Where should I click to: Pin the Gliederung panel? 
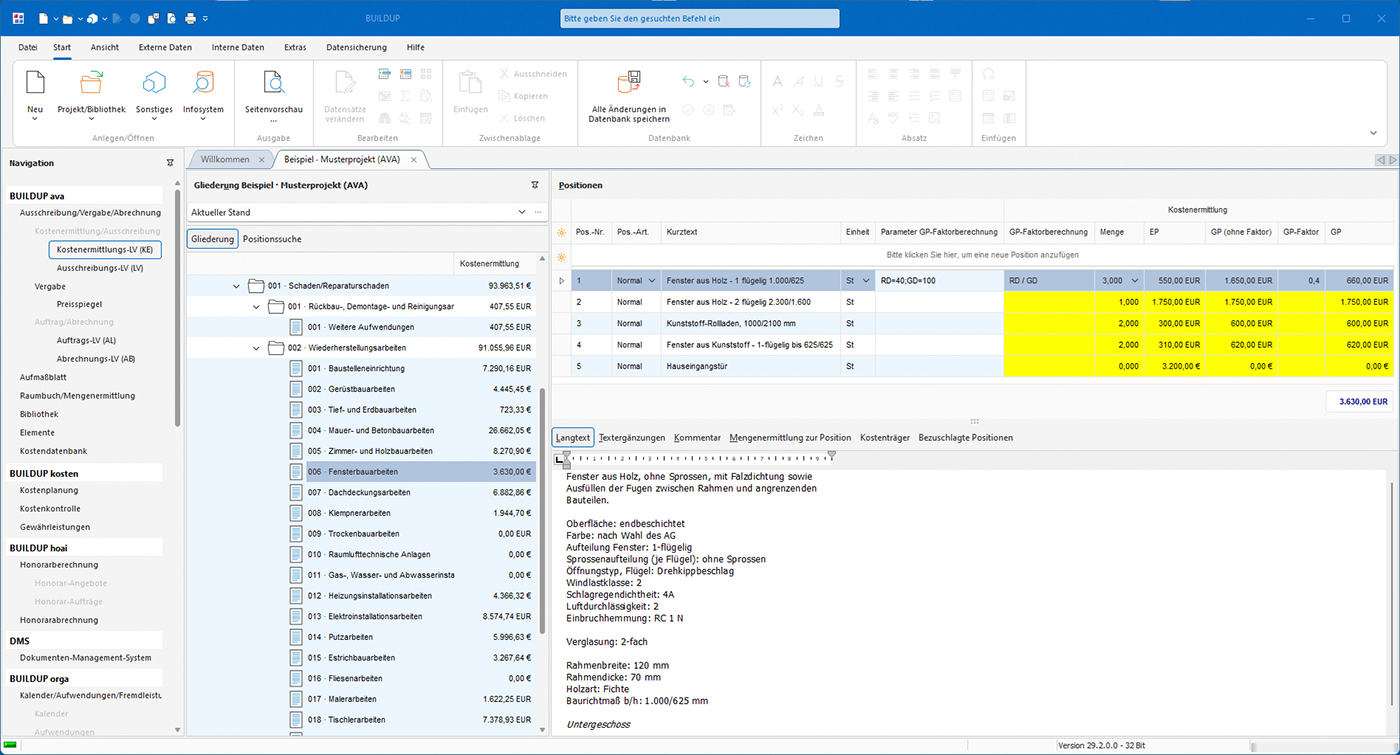click(534, 185)
